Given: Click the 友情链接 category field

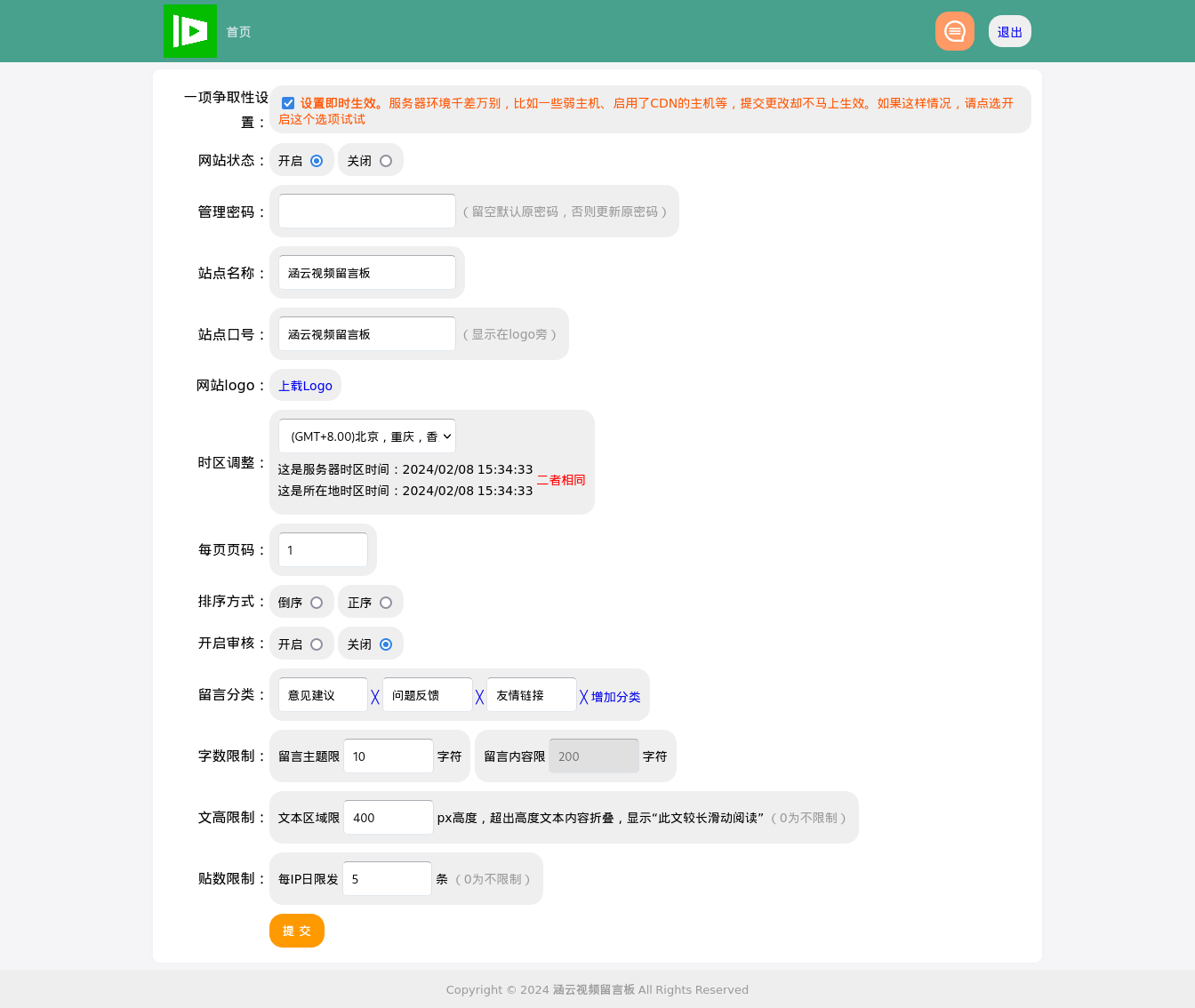Looking at the screenshot, I should [532, 695].
